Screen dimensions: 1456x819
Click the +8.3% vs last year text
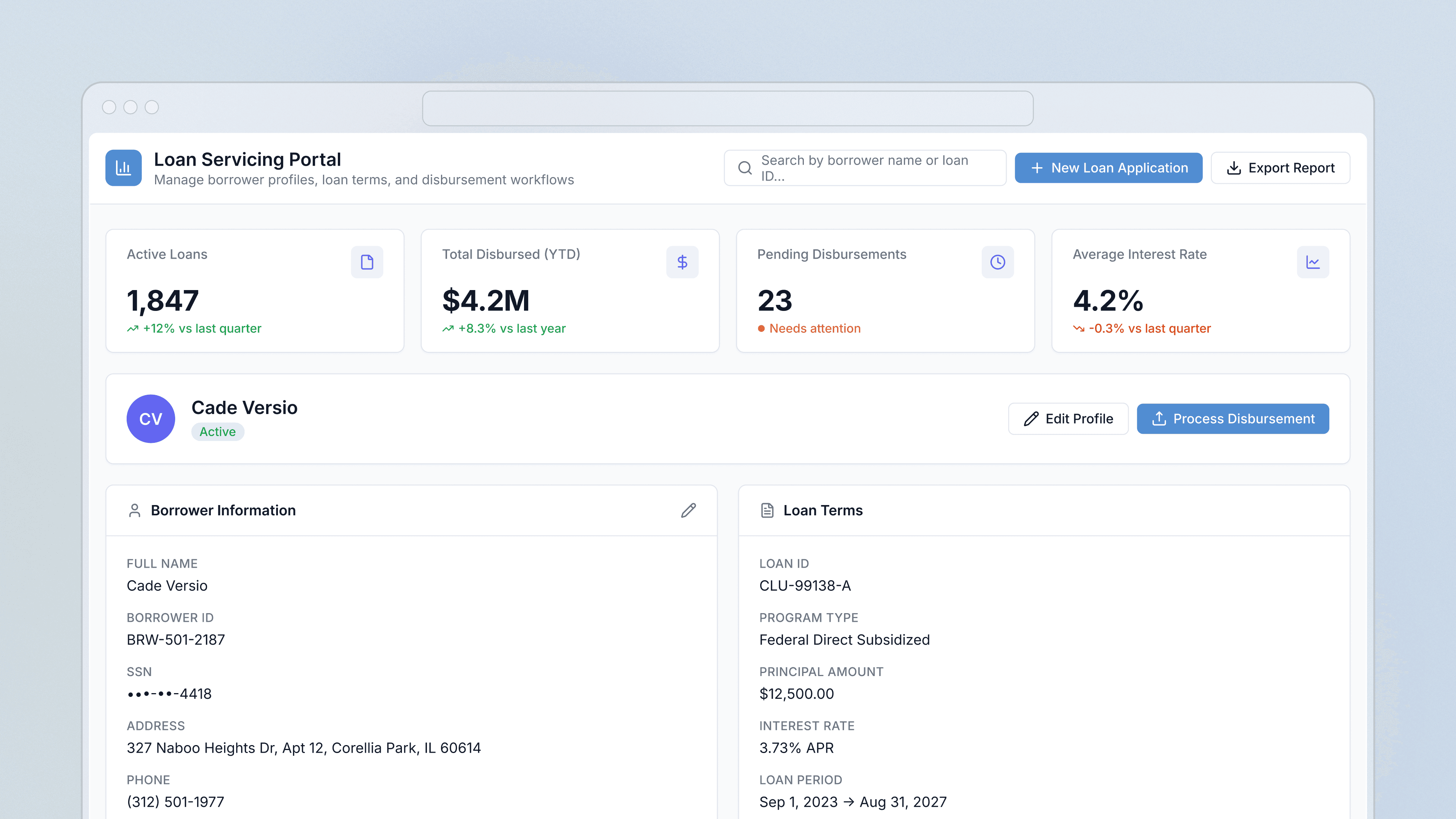511,329
